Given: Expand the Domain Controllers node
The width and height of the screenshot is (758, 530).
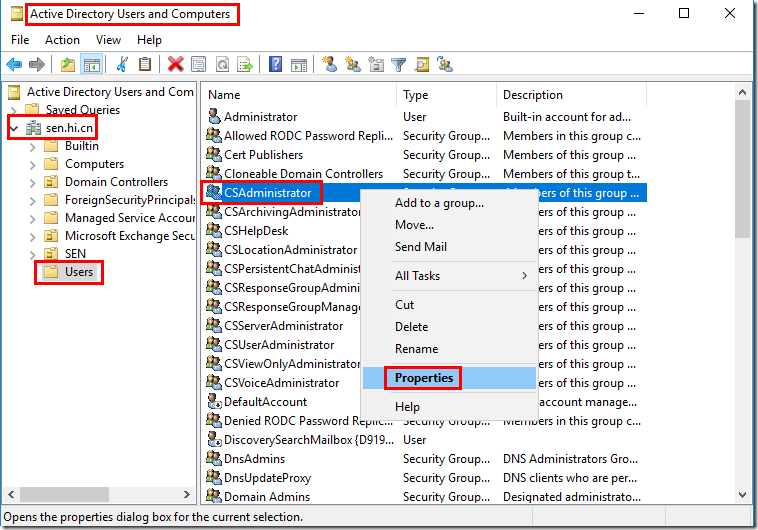Looking at the screenshot, I should pos(32,182).
